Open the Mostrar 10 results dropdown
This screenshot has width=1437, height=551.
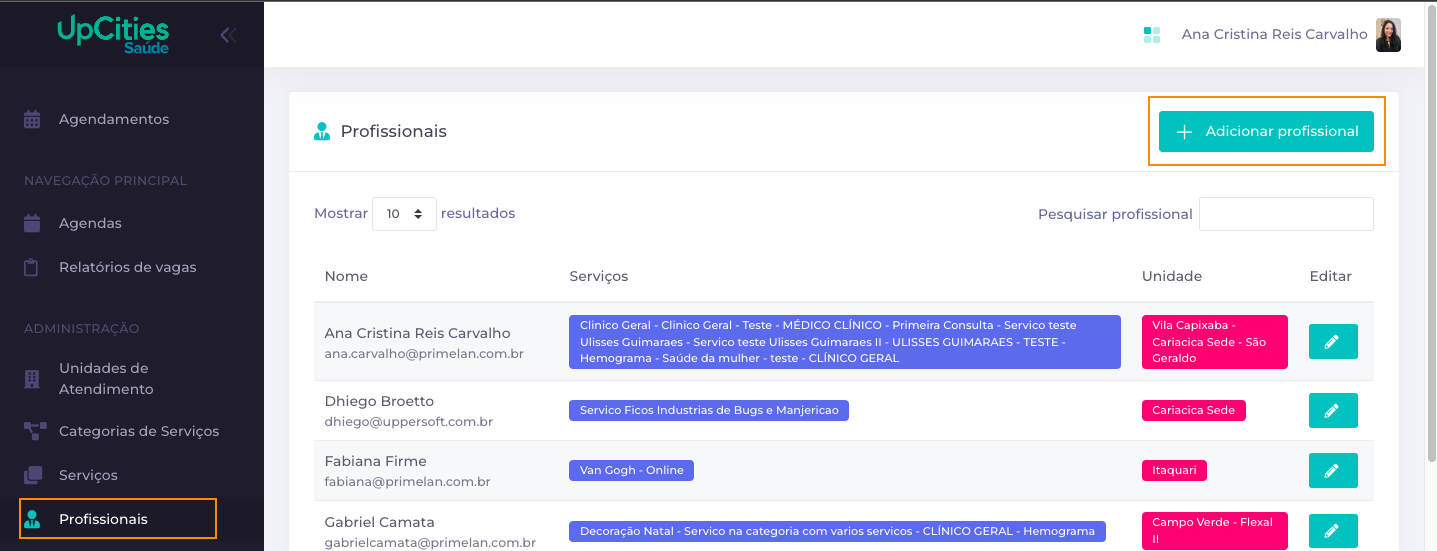click(404, 214)
